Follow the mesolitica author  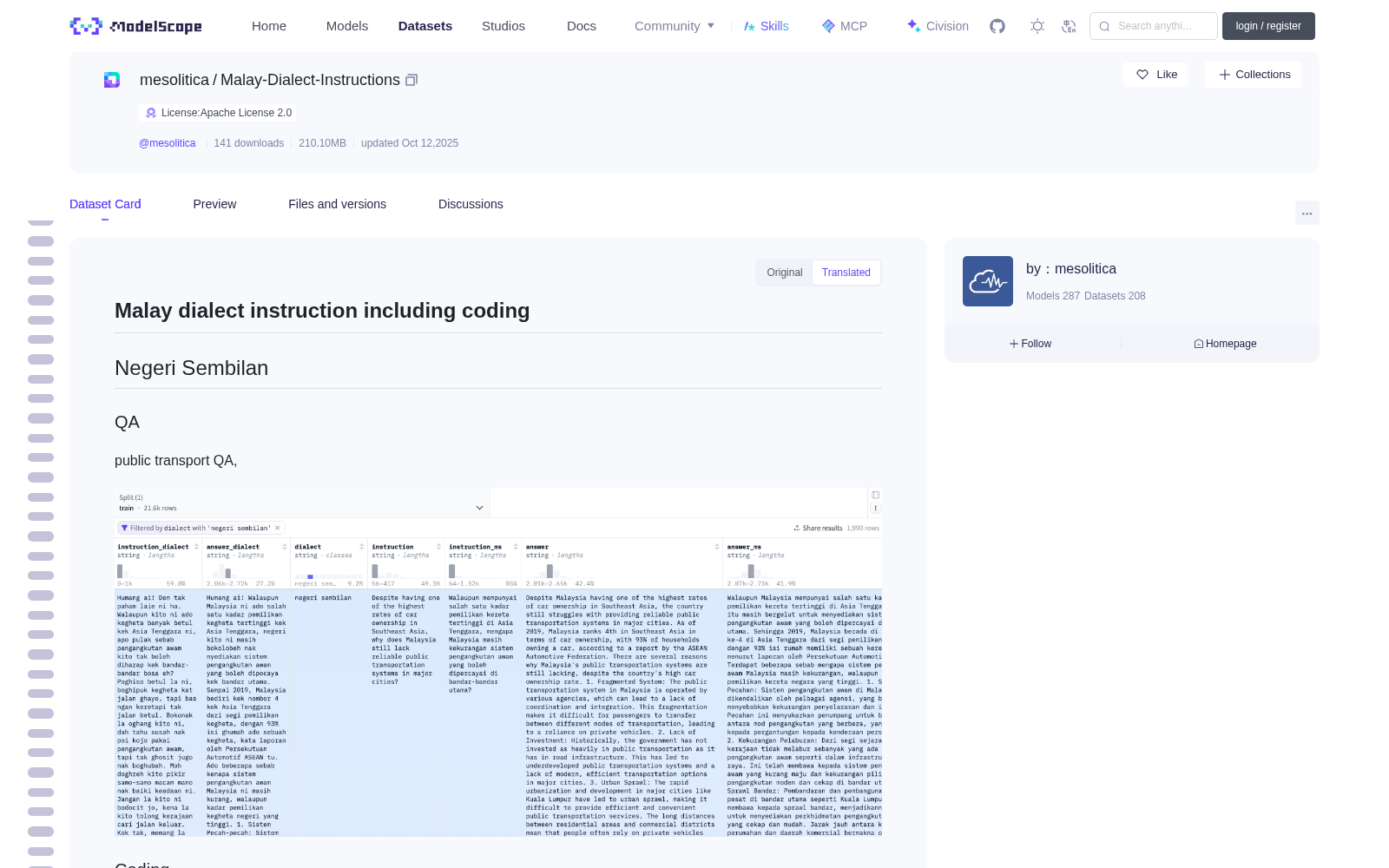[1030, 344]
